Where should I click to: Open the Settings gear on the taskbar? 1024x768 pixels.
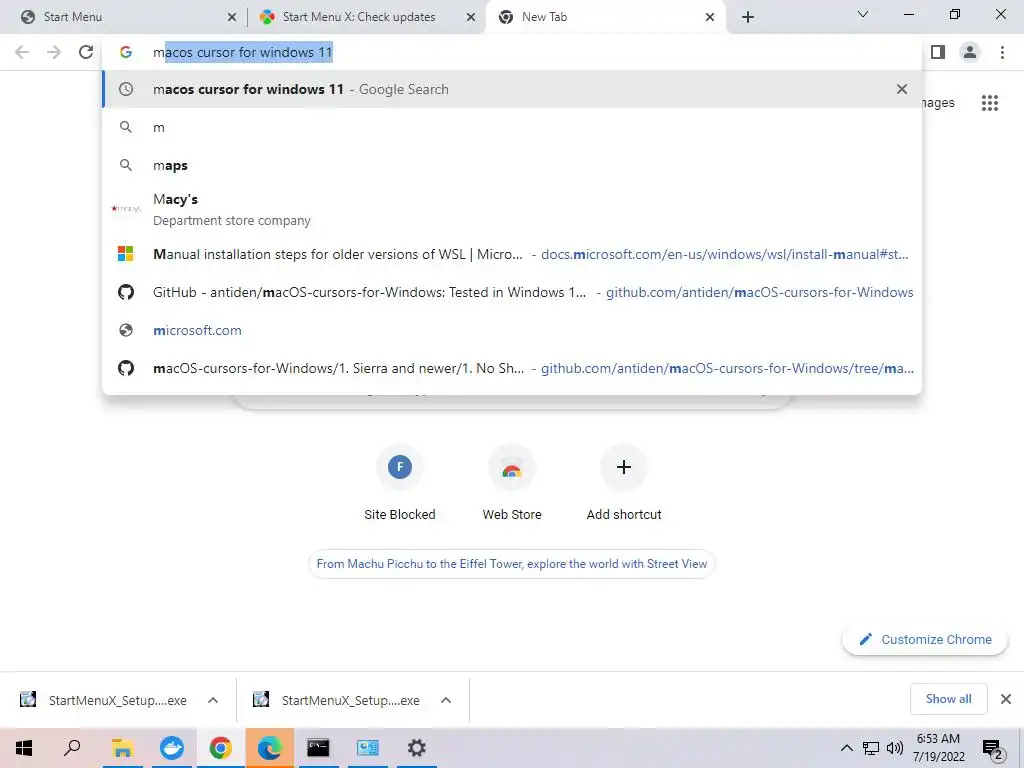click(x=417, y=748)
